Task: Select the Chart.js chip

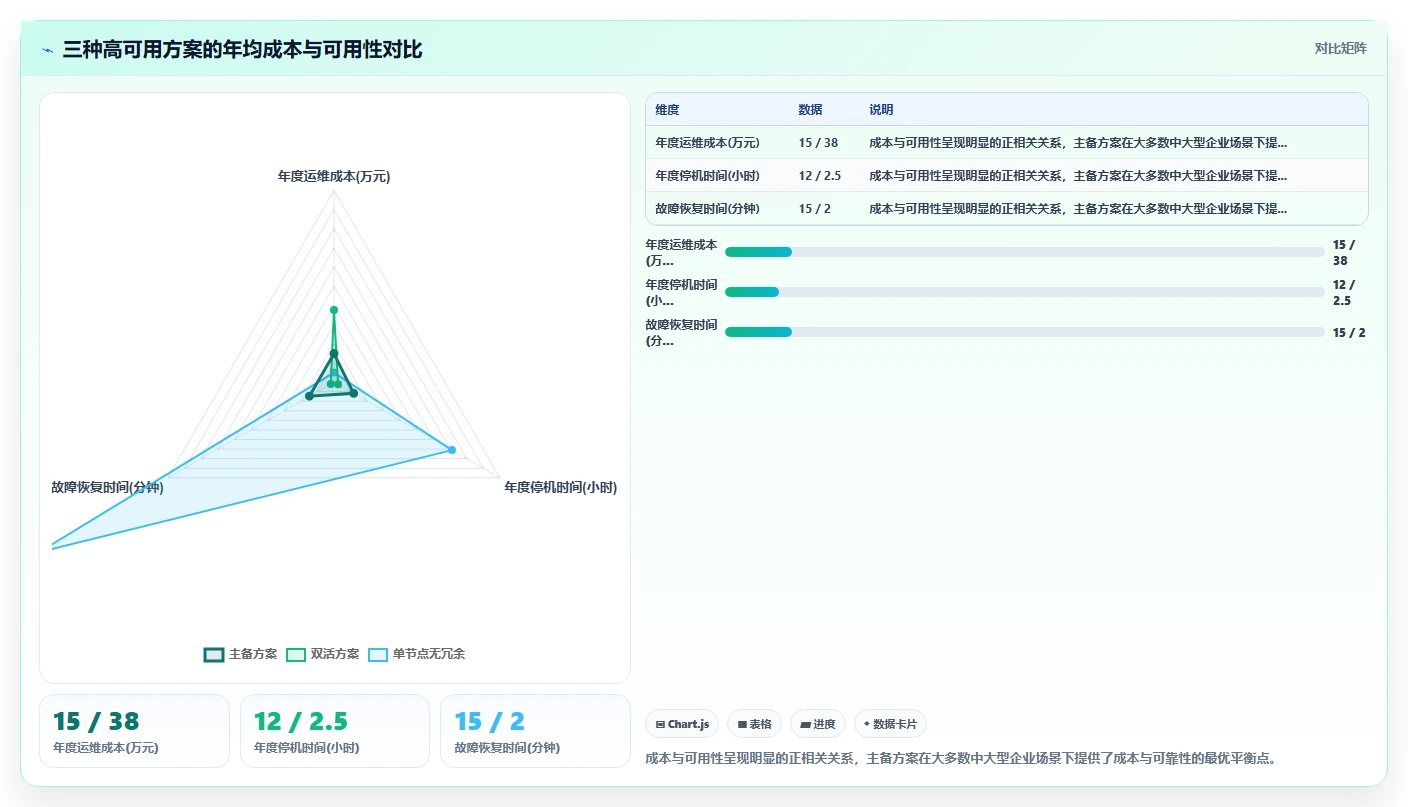Action: coord(682,724)
